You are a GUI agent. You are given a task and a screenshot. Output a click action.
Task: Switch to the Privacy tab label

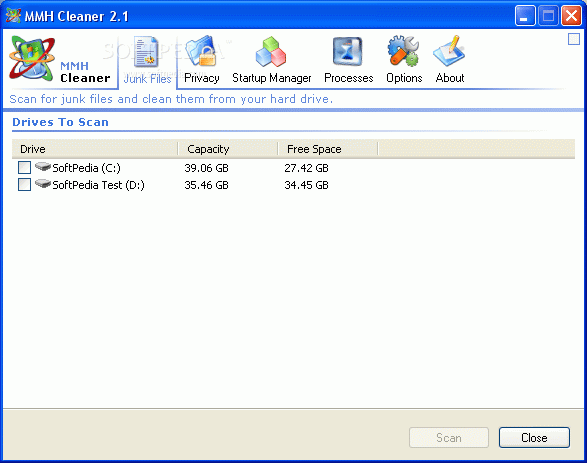point(202,78)
